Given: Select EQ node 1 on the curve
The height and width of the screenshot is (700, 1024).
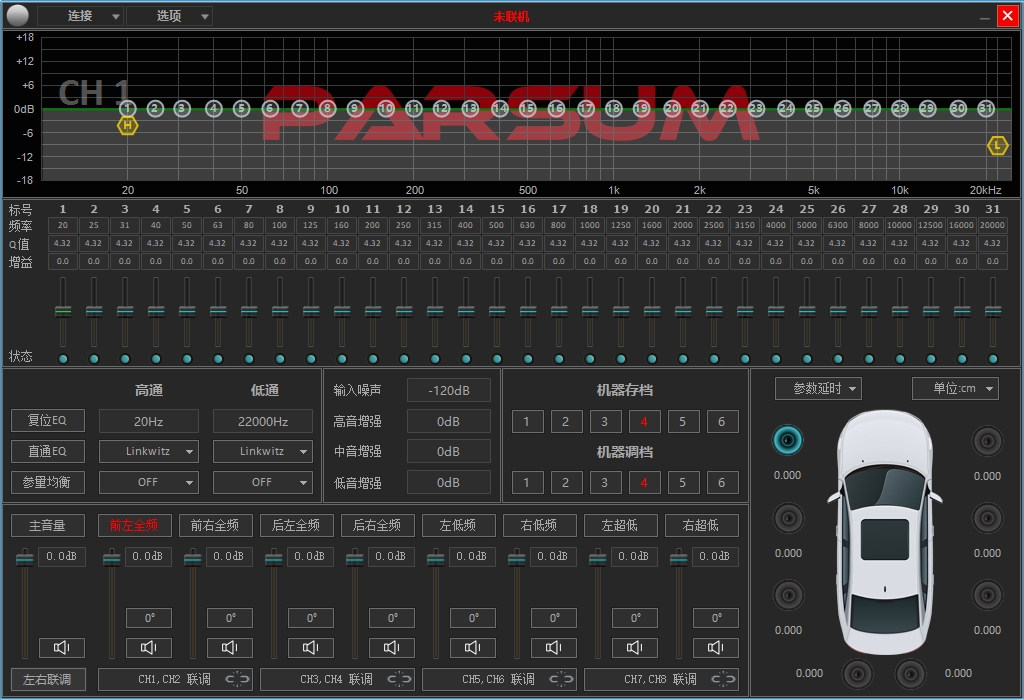Looking at the screenshot, I should click(127, 108).
